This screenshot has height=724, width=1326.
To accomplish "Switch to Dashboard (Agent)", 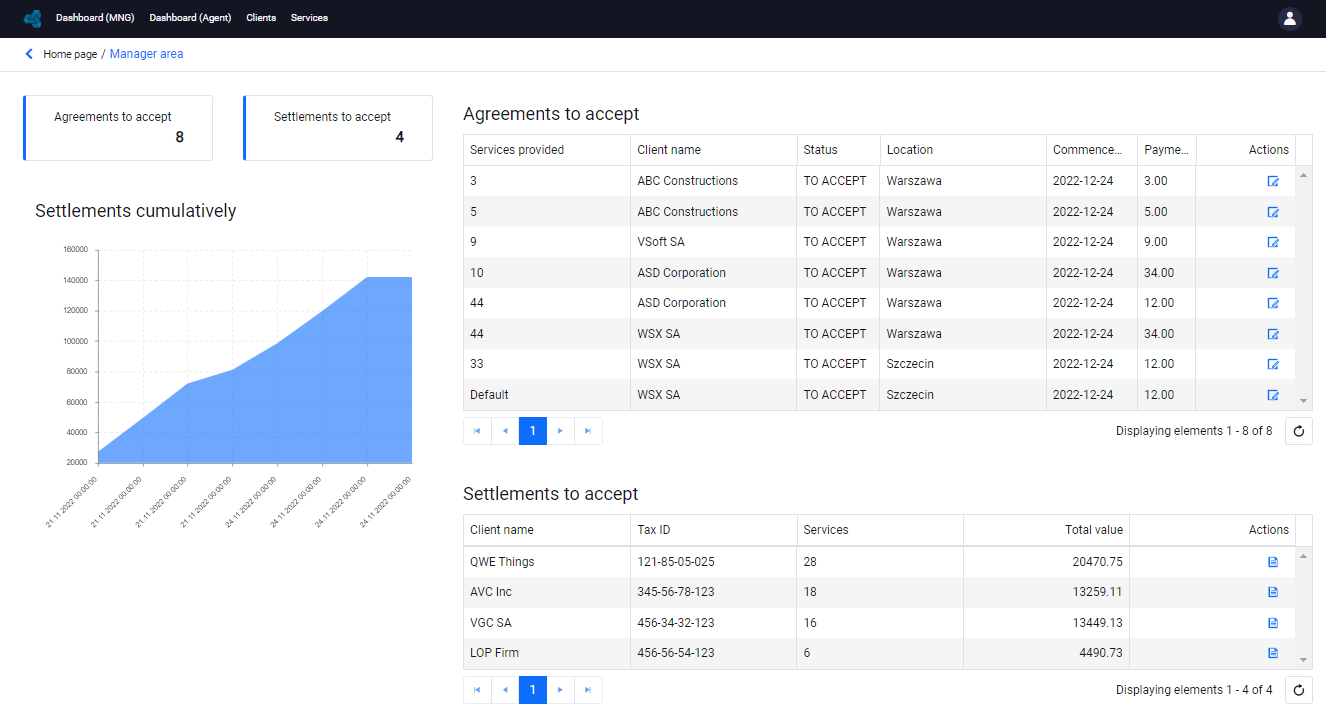I will [190, 18].
